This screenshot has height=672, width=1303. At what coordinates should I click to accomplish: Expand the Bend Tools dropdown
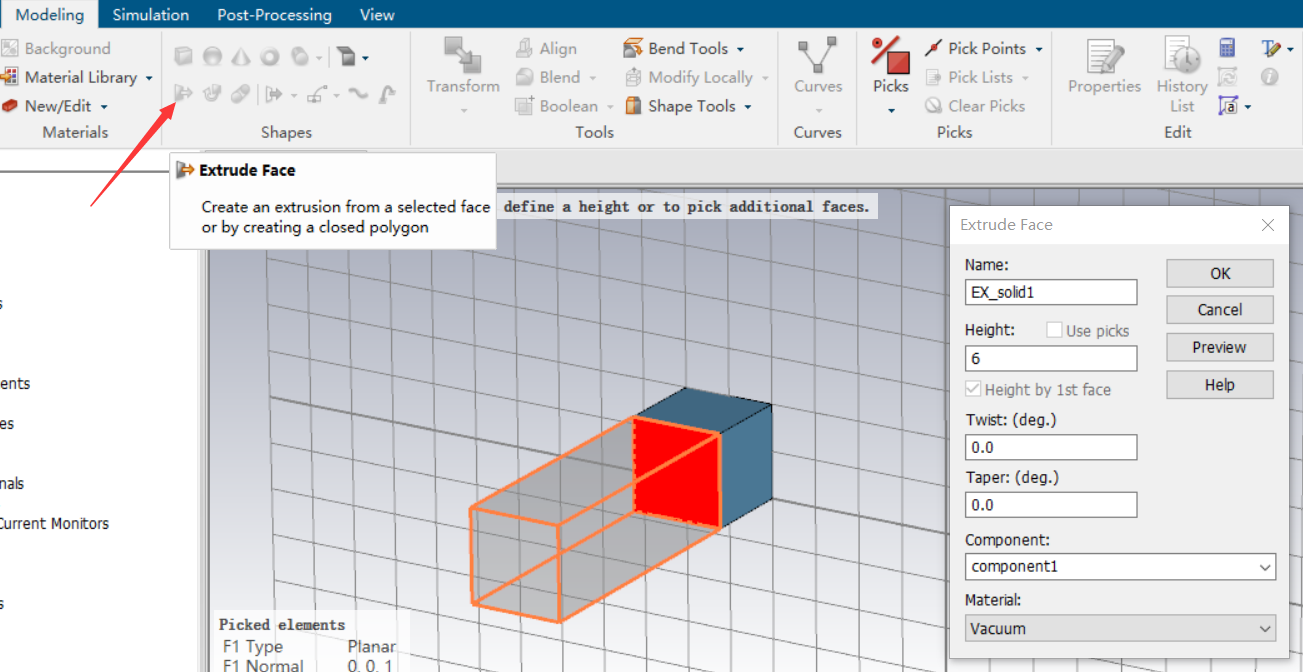pyautogui.click(x=740, y=49)
